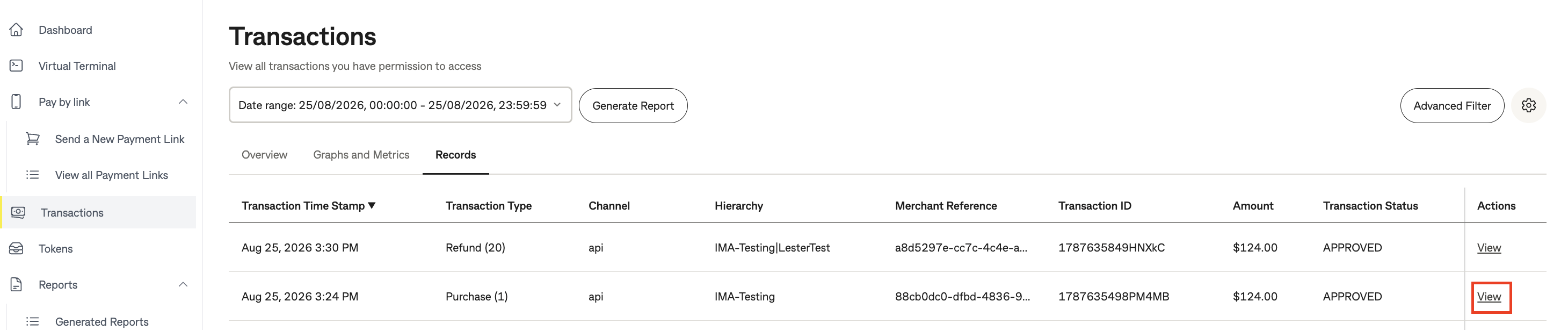Click the Reports document icon
This screenshot has width=1568, height=330.
point(17,284)
